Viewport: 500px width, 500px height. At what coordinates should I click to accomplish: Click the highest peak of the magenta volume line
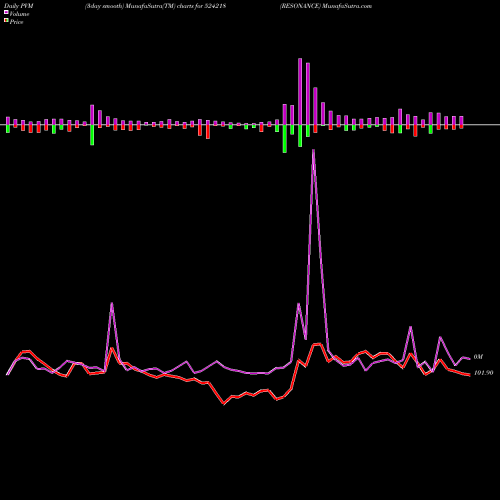coord(313,150)
